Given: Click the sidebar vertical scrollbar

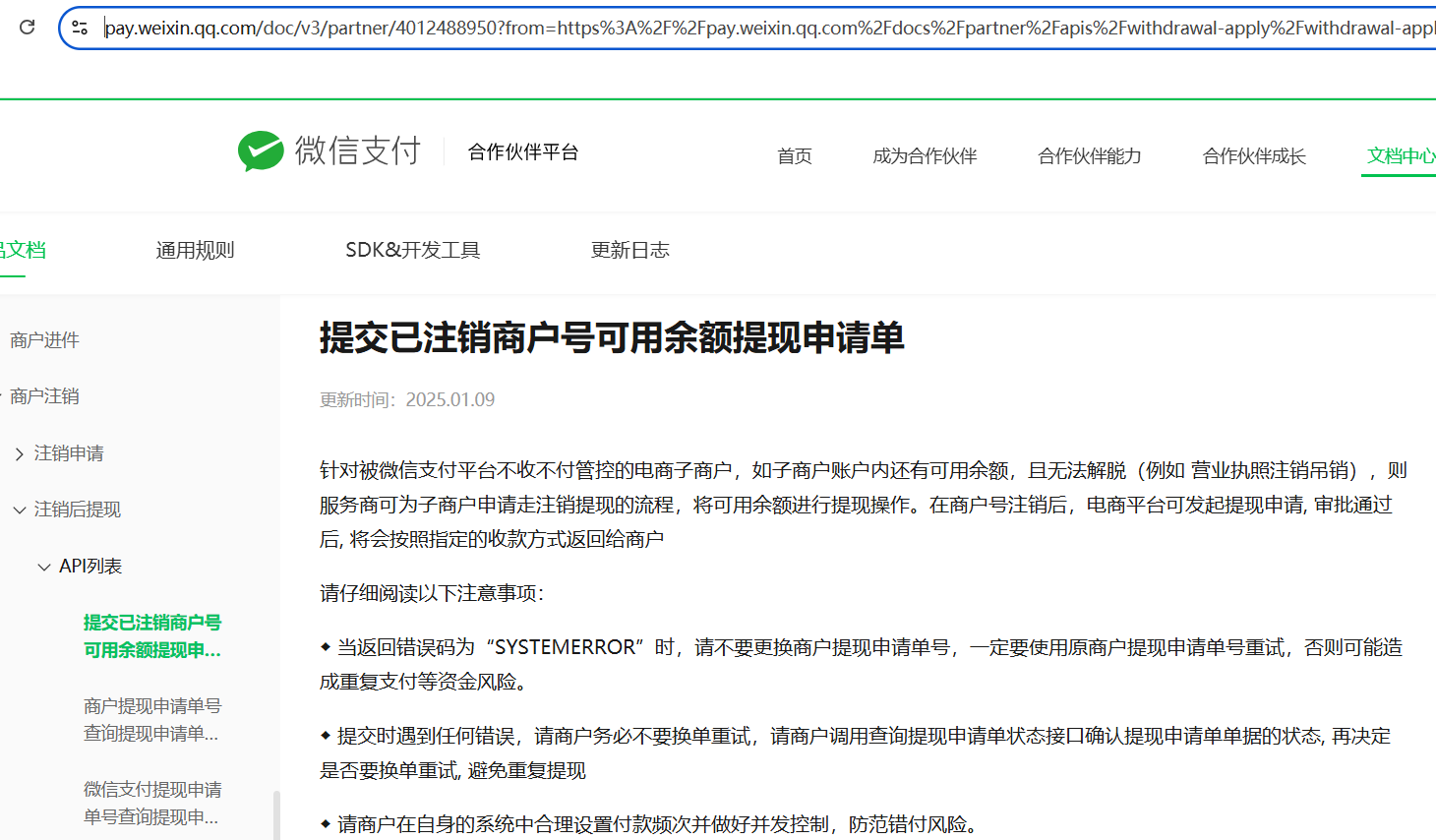Looking at the screenshot, I should point(276,815).
